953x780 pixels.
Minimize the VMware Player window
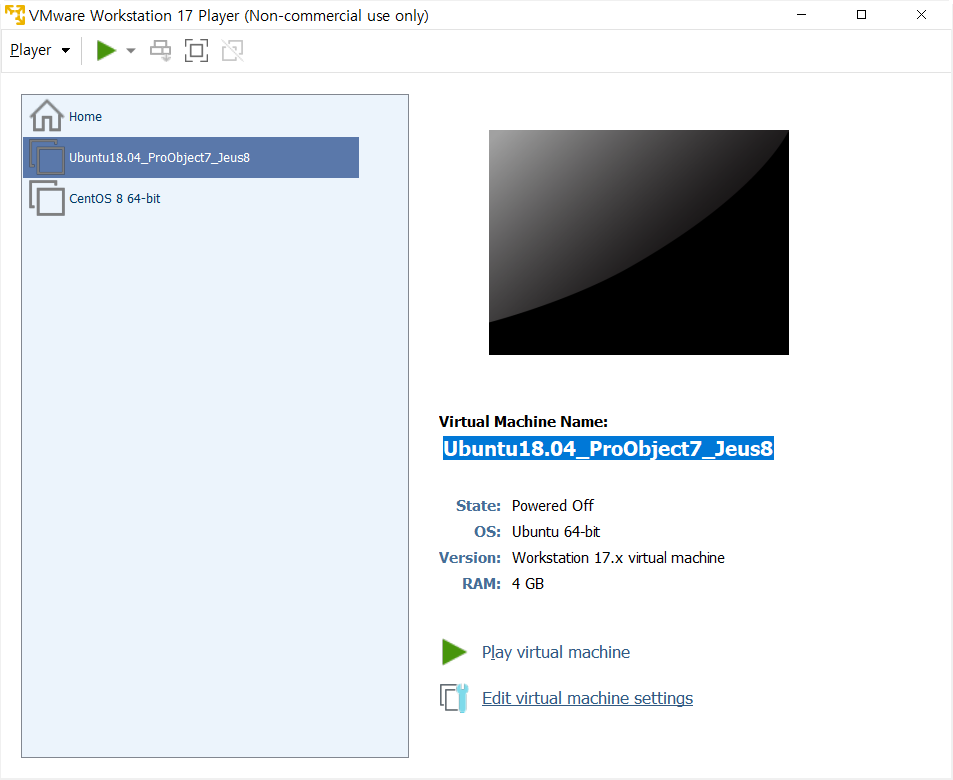point(802,15)
